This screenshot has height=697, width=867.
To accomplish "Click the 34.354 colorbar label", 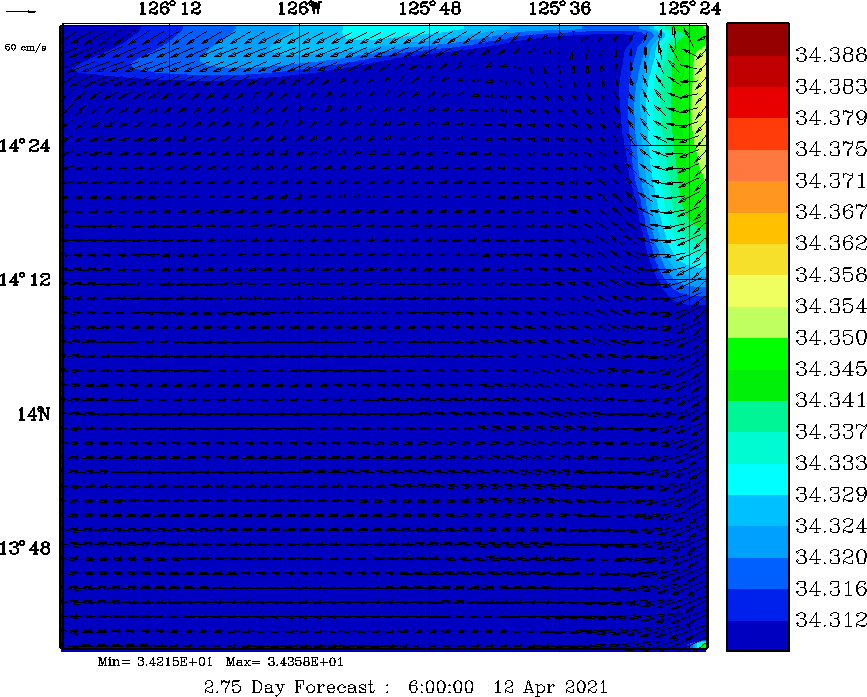I will coord(831,306).
